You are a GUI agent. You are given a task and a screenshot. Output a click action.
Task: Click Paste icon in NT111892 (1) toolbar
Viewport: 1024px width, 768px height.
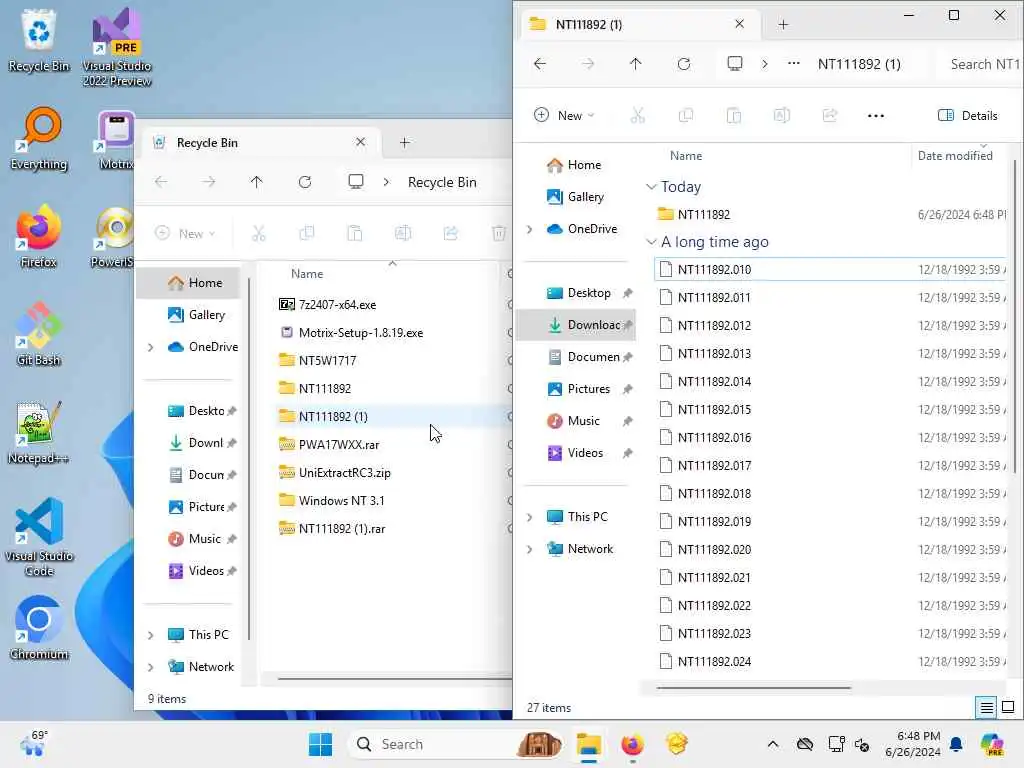(x=733, y=116)
